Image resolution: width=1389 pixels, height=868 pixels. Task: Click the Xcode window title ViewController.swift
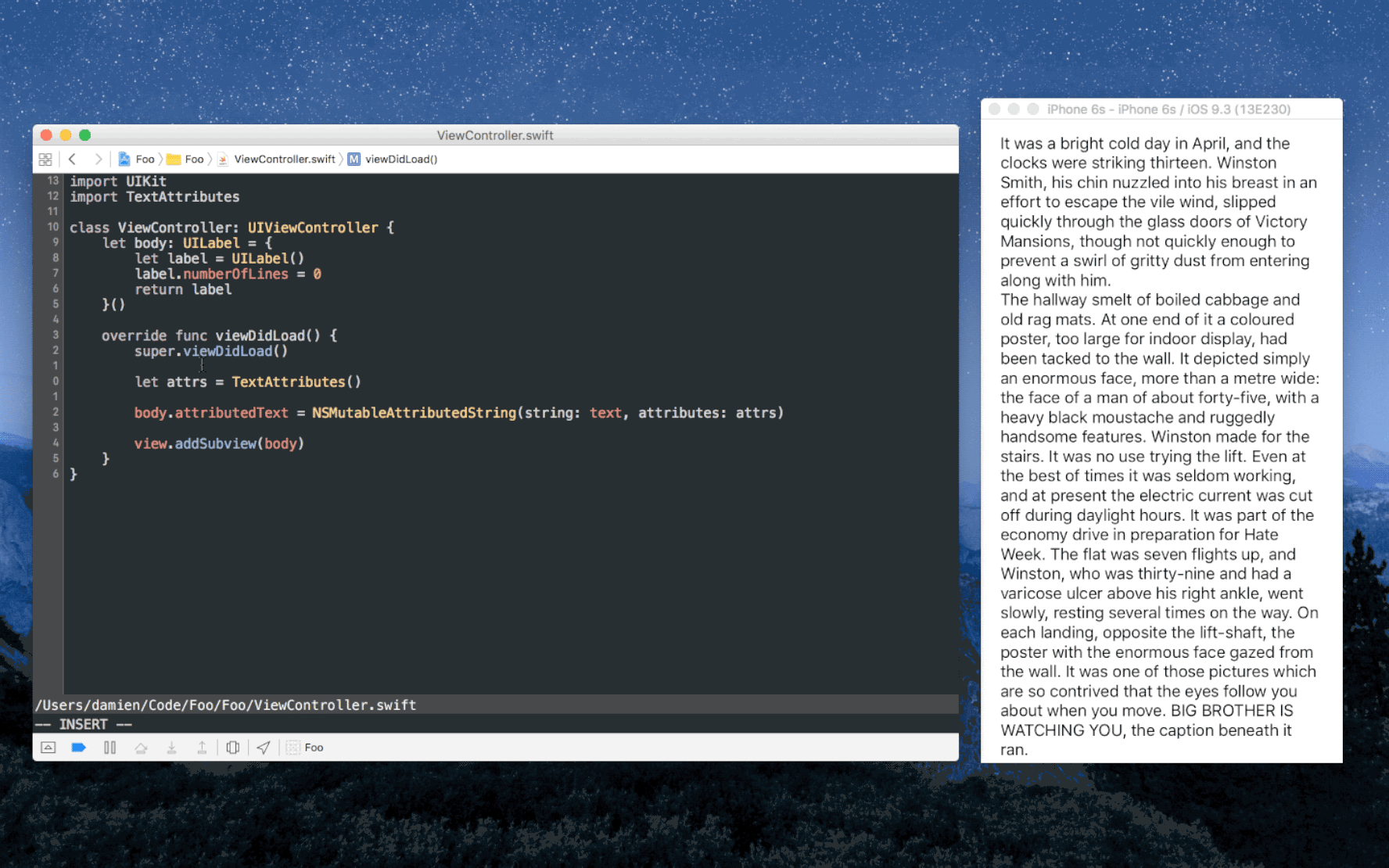(495, 135)
